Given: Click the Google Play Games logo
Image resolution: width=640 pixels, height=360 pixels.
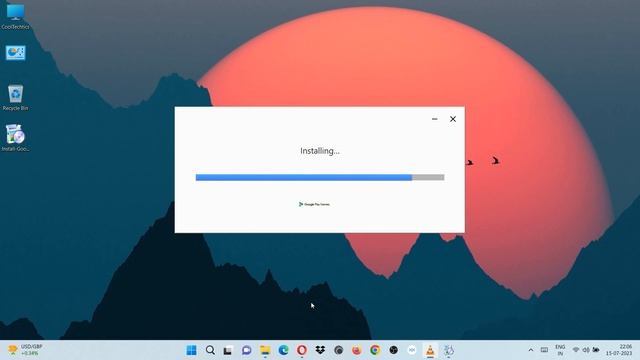Looking at the screenshot, I should [x=314, y=204].
